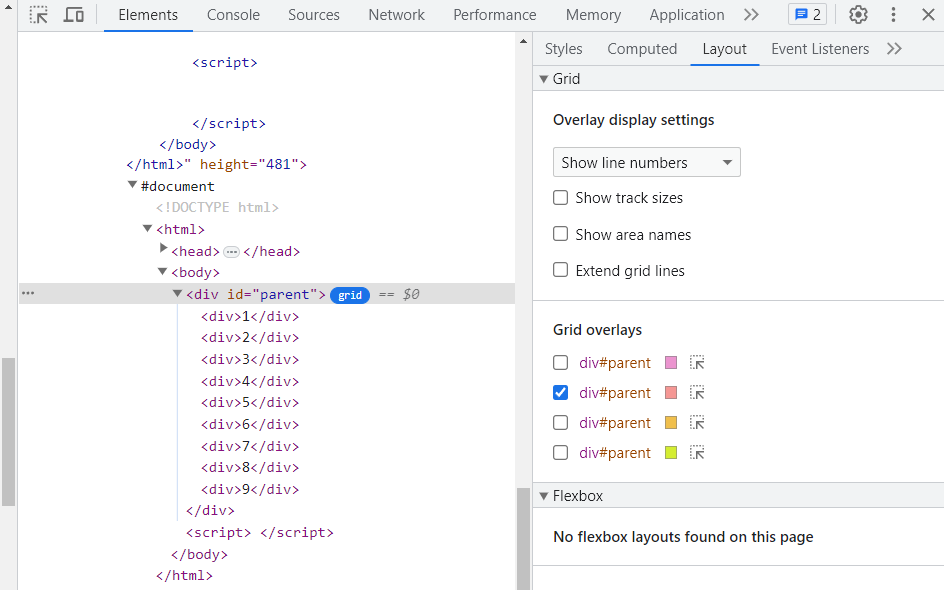Collapse the Flexbox section
This screenshot has width=944, height=590.
[x=545, y=496]
